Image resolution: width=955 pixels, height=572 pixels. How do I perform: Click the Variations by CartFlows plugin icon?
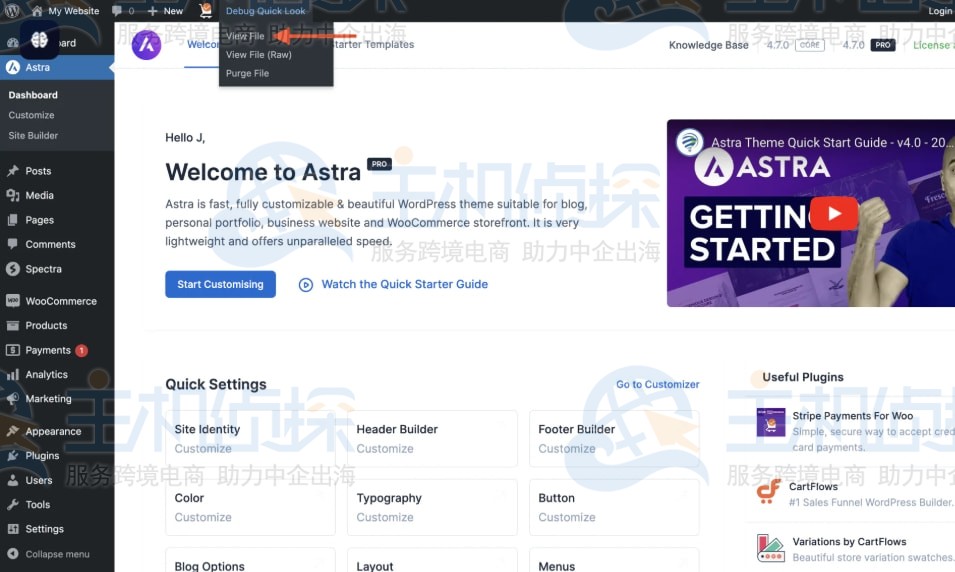click(x=770, y=548)
